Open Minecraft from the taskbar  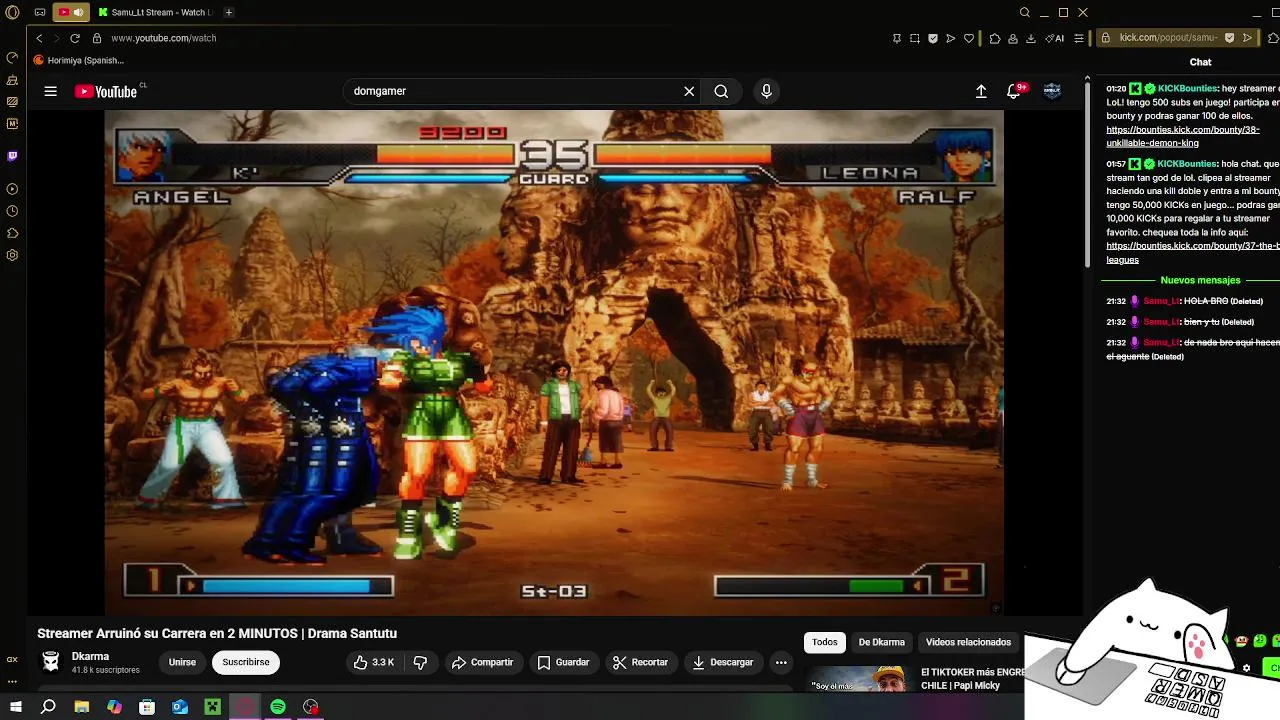click(x=212, y=707)
